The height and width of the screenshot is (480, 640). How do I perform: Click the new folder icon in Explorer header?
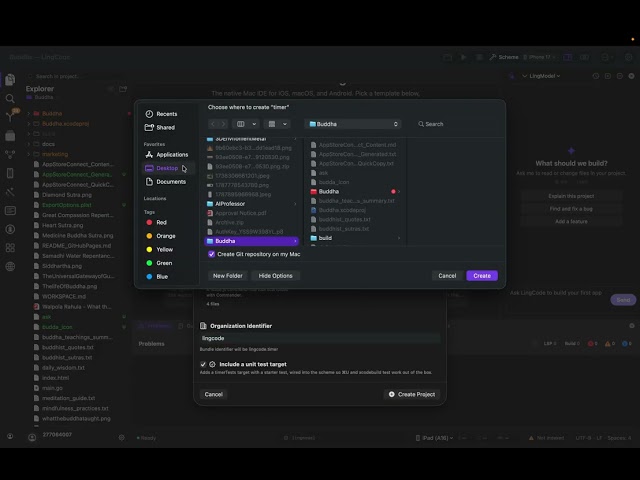tap(123, 89)
